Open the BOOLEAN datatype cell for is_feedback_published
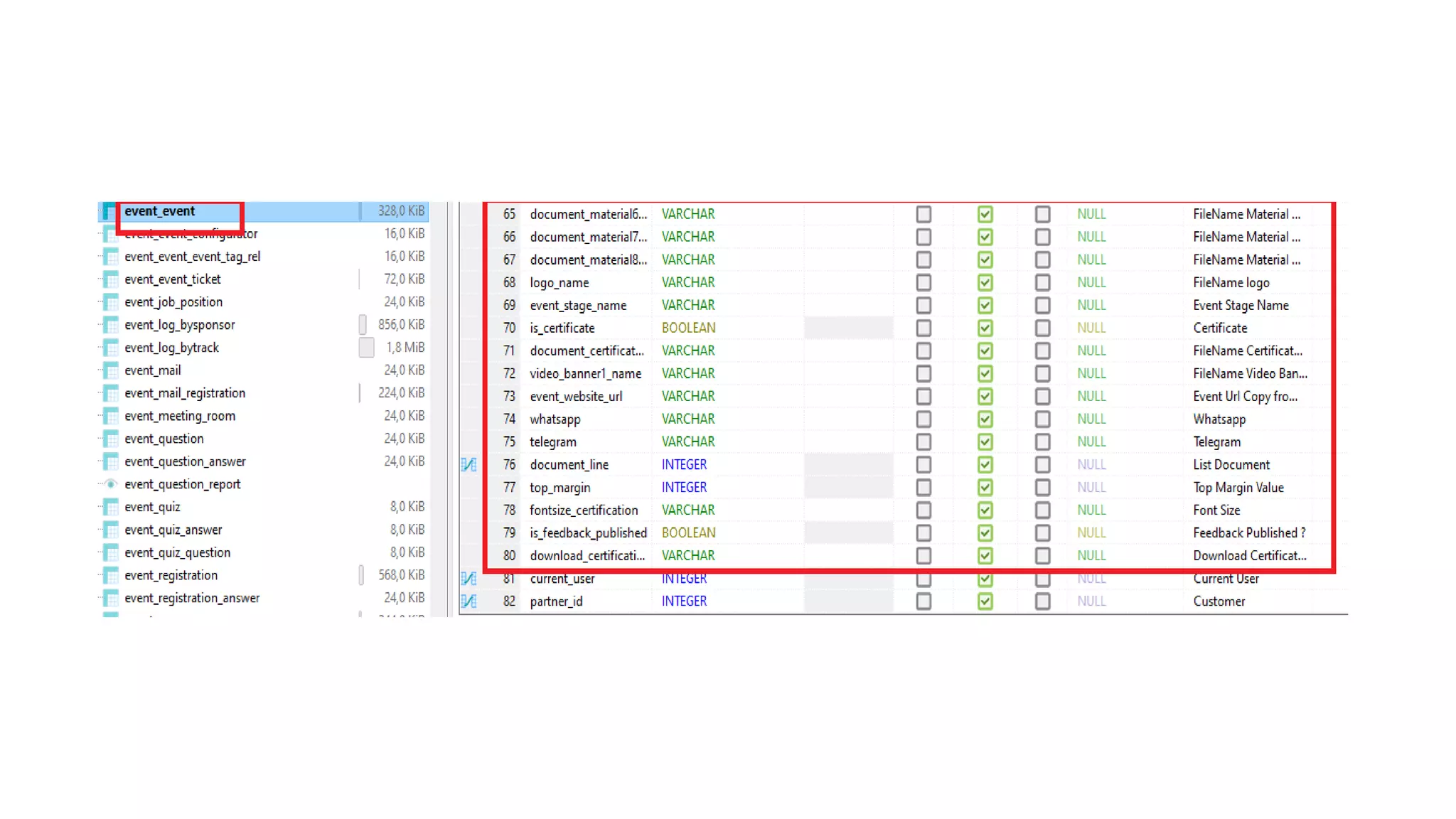This screenshot has width=1456, height=819. pyautogui.click(x=688, y=533)
